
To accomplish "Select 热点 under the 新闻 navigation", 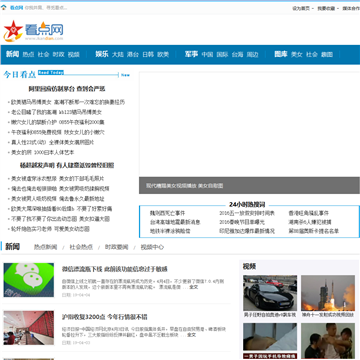I will pyautogui.click(x=28, y=55).
